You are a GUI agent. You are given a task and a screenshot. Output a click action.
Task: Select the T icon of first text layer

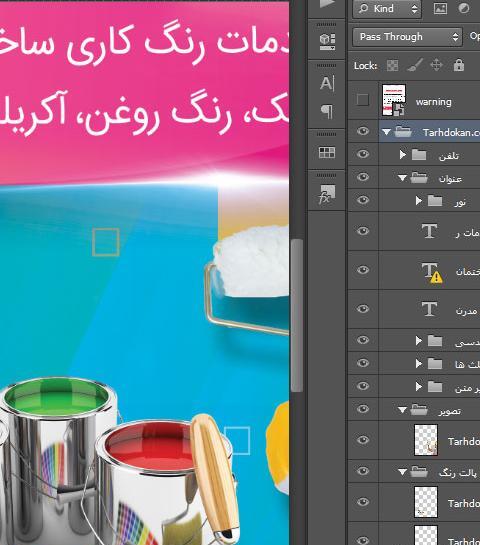pos(429,231)
